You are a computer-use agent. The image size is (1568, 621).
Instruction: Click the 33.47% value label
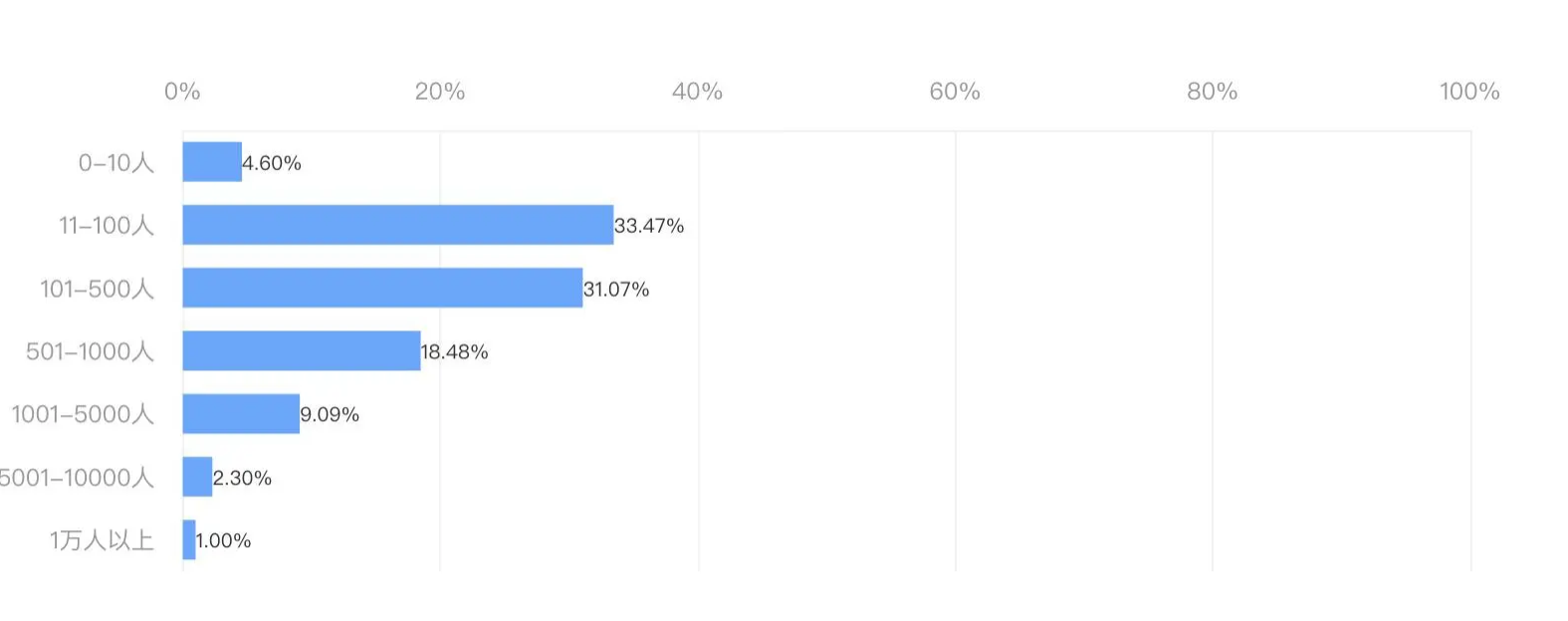pos(649,226)
